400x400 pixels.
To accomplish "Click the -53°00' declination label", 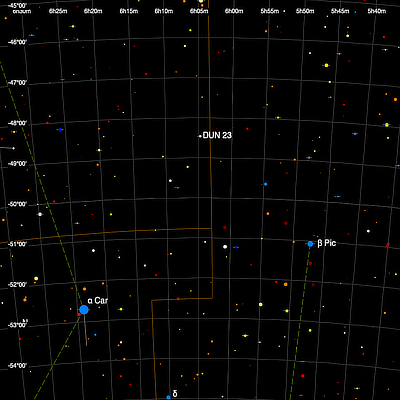I will point(17,325).
